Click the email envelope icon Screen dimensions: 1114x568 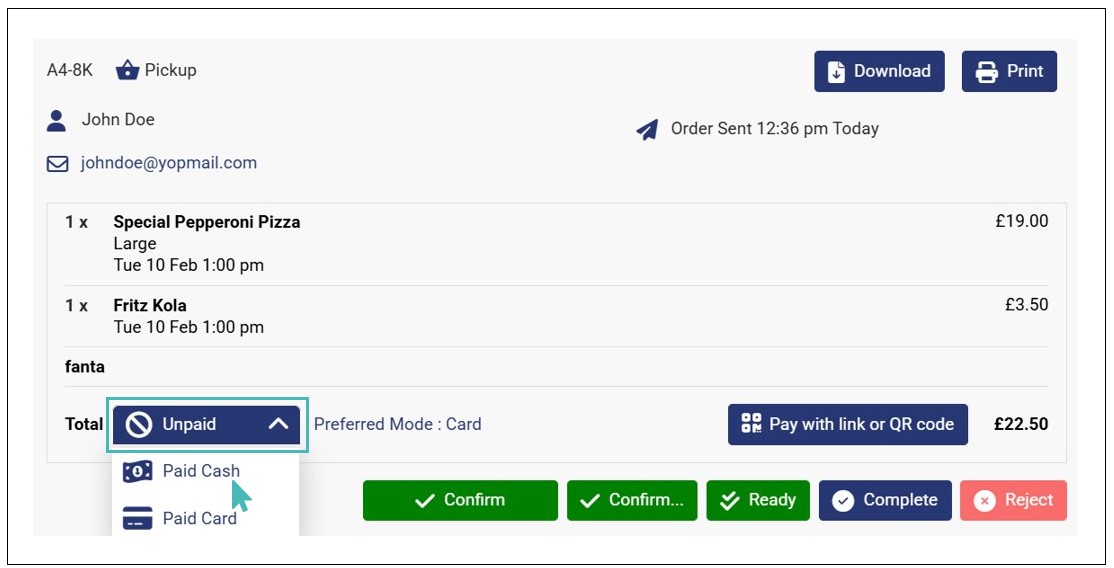coord(58,163)
